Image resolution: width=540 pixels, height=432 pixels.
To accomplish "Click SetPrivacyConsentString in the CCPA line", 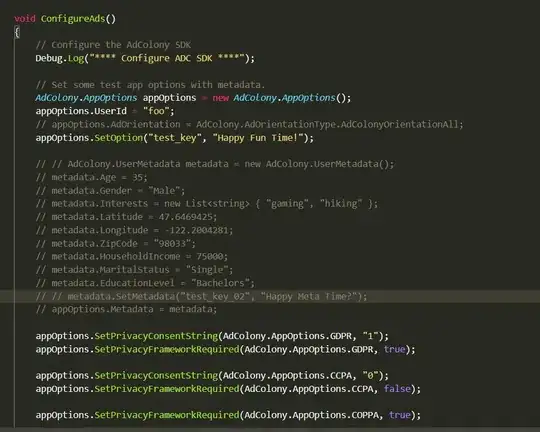I will coord(156,376).
